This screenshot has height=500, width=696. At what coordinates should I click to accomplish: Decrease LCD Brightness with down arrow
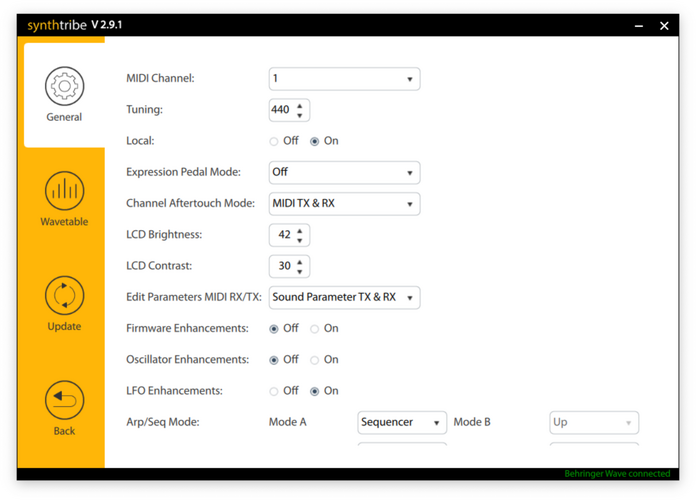point(300,241)
